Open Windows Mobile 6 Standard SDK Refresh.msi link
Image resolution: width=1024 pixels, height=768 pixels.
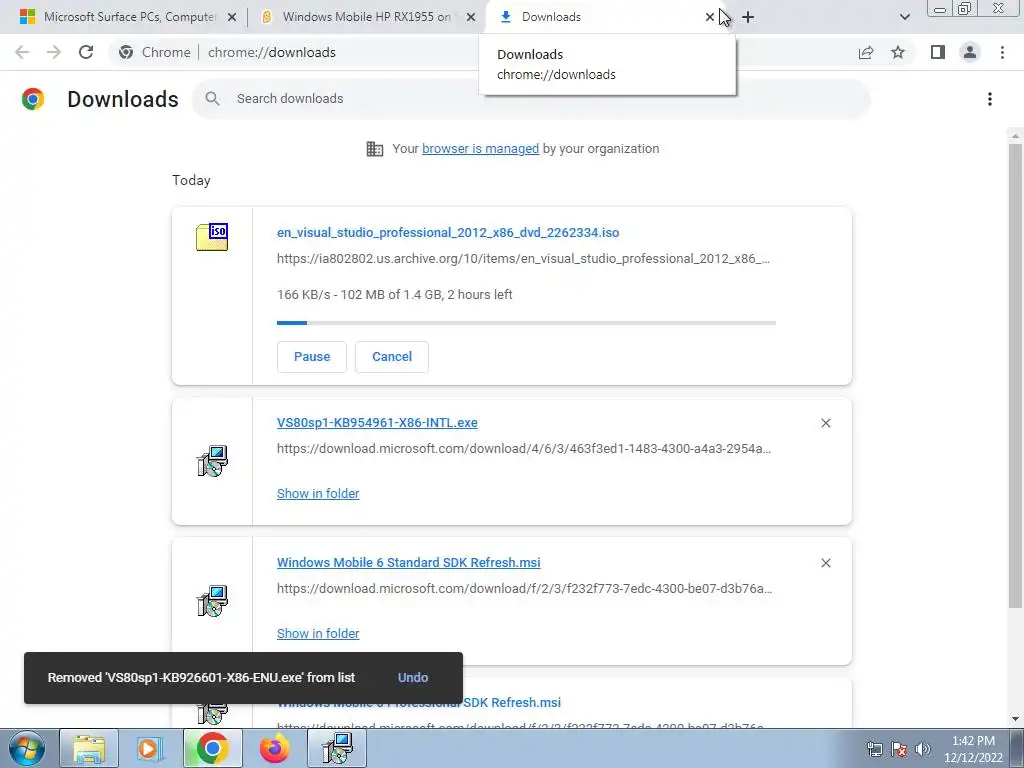(x=408, y=562)
